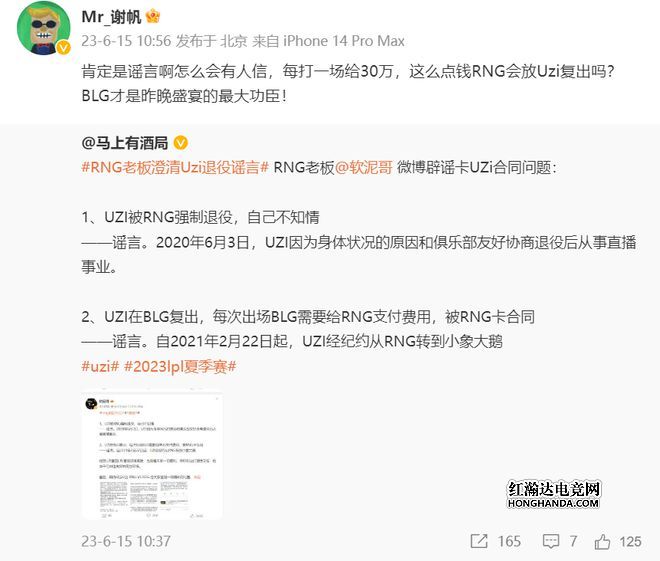Click the repost share icon
This screenshot has height=561, width=660.
[x=479, y=541]
